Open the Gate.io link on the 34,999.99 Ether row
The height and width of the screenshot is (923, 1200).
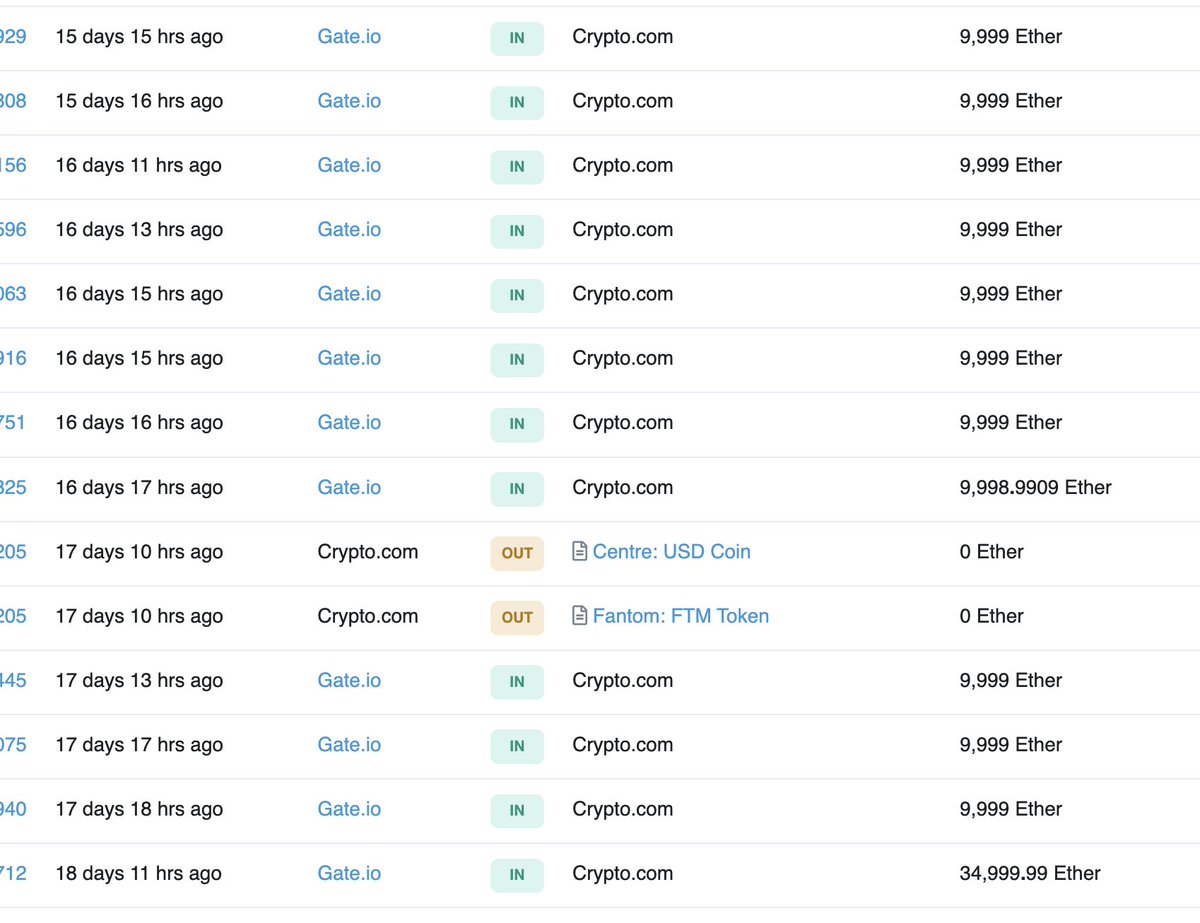(348, 874)
